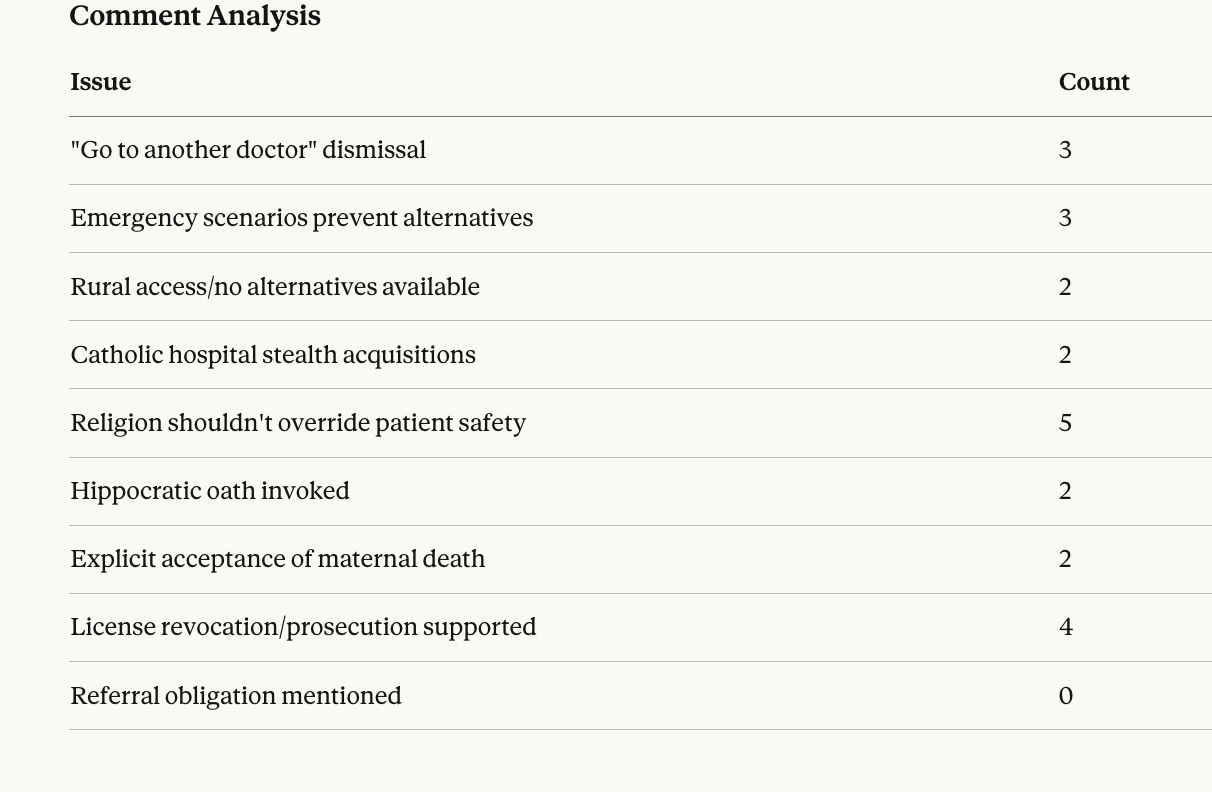Select count 2 for Hippocratic oath row
Image resolution: width=1212 pixels, height=792 pixels.
pos(1065,491)
